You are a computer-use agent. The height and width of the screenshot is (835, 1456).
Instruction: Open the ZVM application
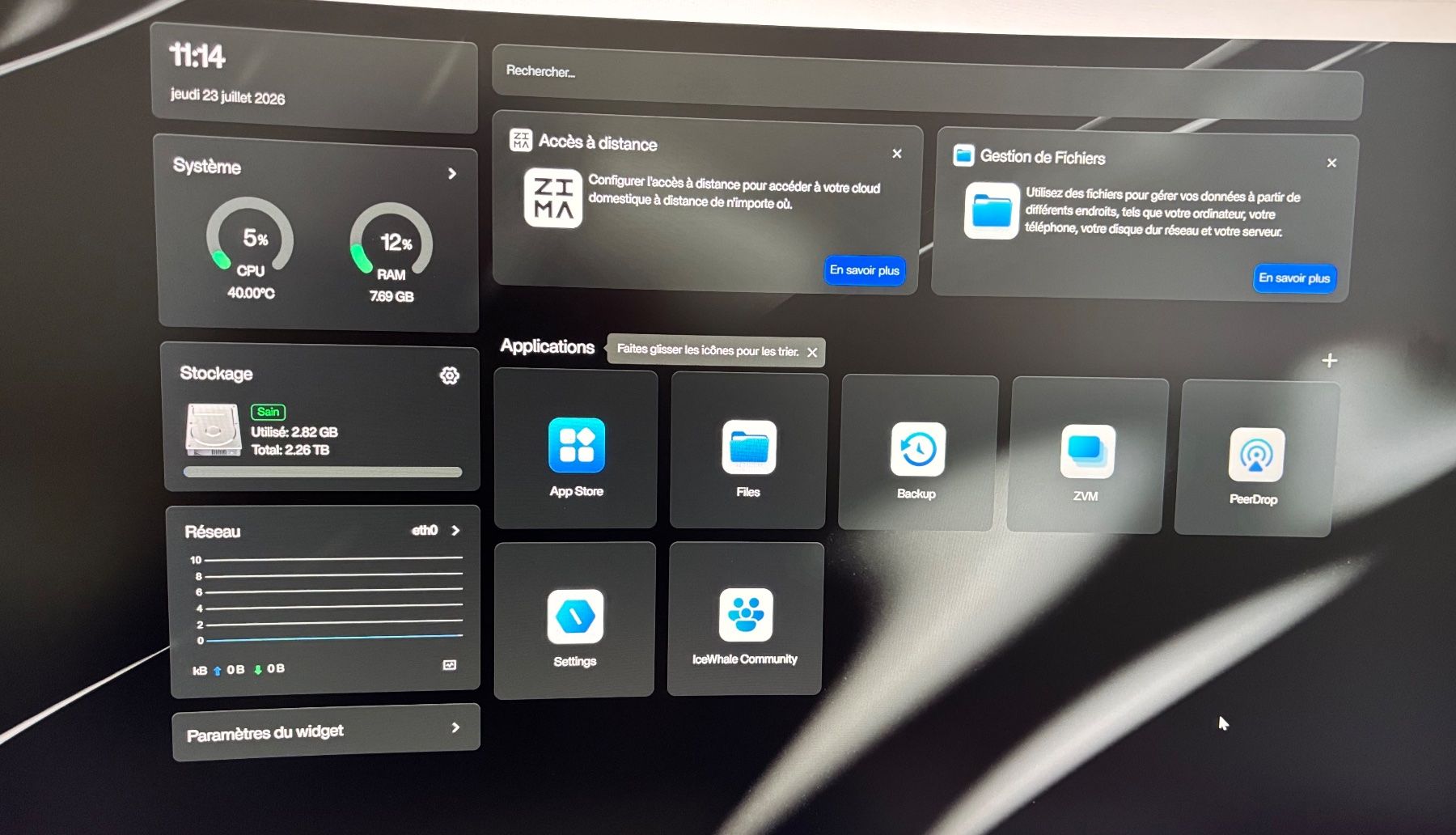1086,456
